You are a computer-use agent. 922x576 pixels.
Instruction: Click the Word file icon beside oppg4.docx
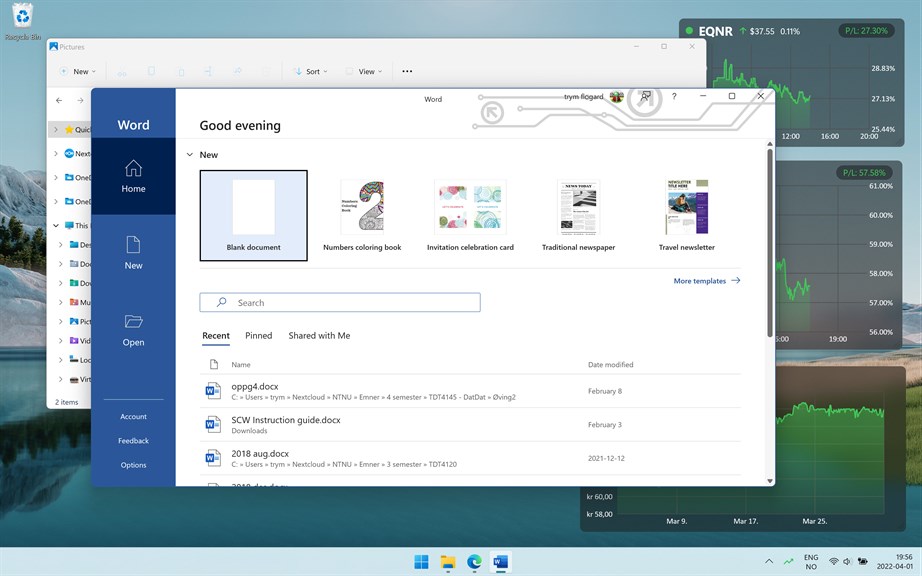coord(213,390)
